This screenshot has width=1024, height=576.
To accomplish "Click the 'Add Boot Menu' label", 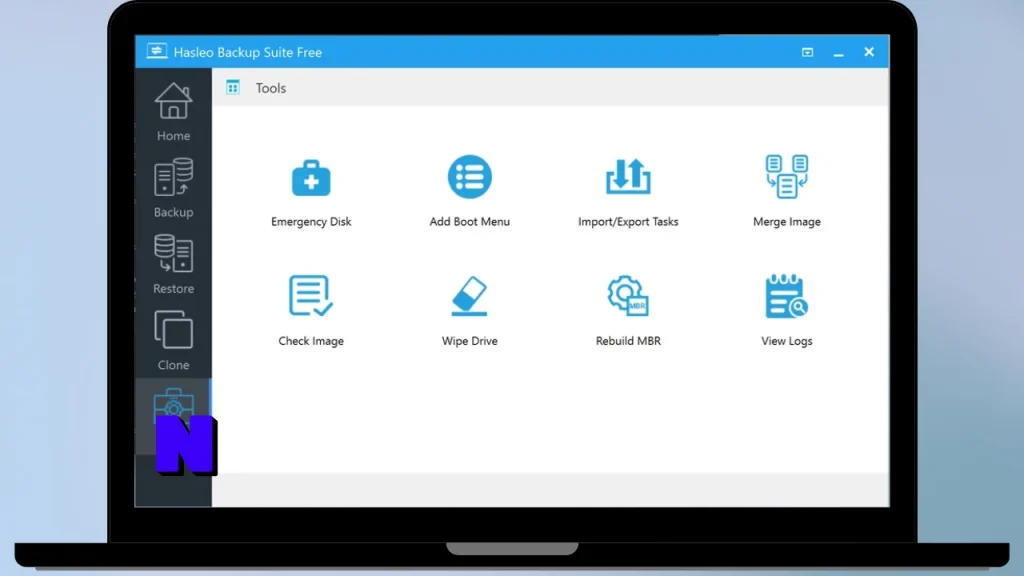I will pyautogui.click(x=470, y=222).
